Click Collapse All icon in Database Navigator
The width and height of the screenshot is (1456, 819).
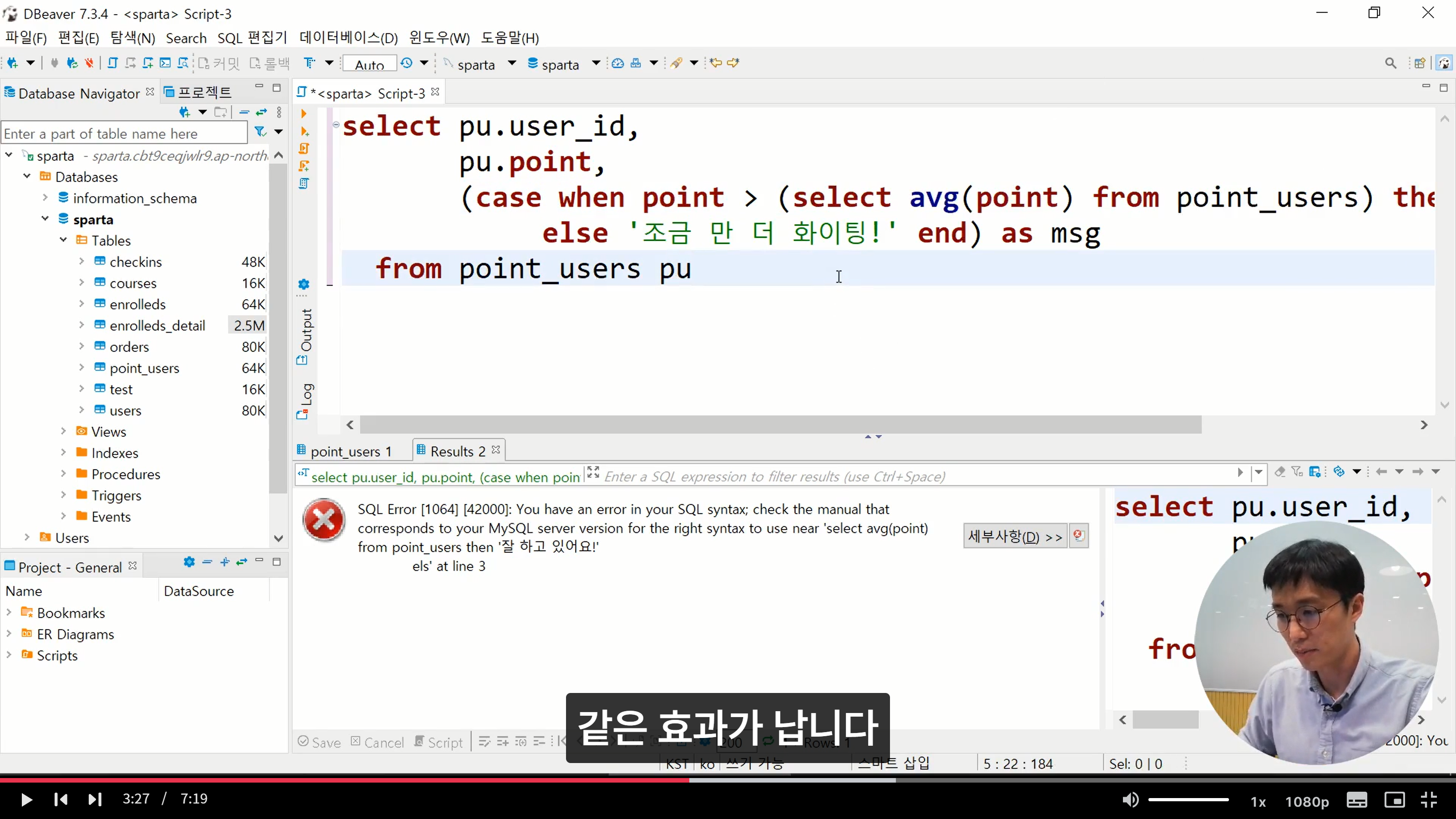coord(244,112)
